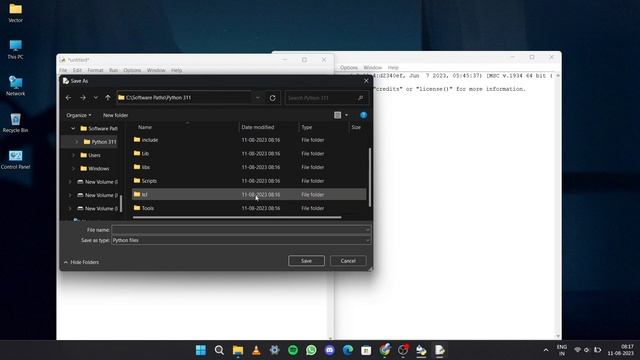Open the Recycle Bin on desktop
Viewport: 640px width, 360px height.
pos(16,123)
